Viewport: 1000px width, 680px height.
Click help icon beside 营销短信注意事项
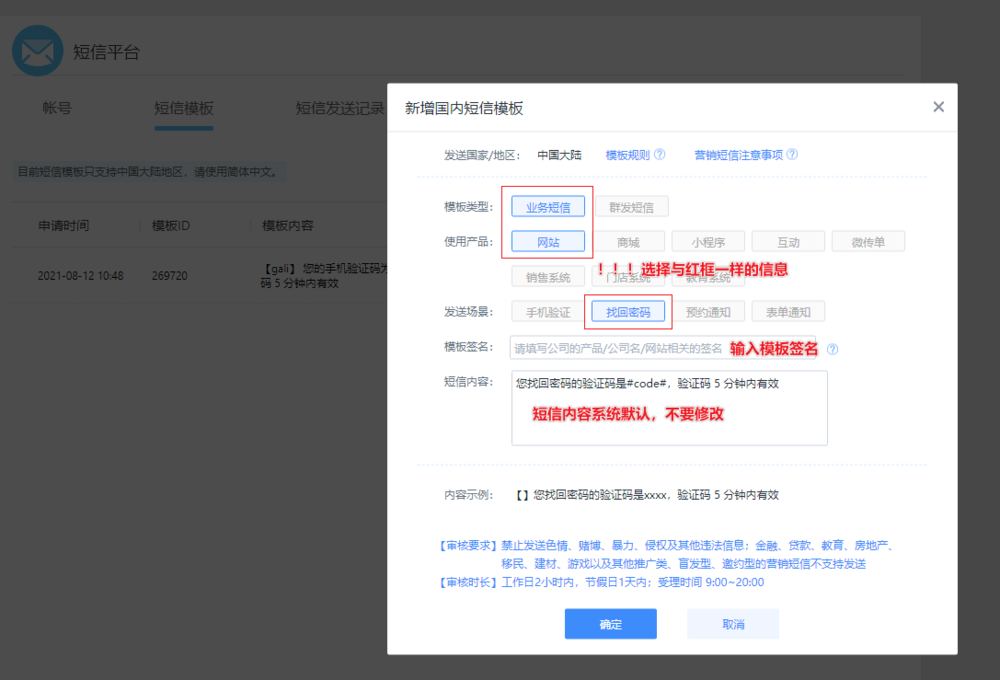792,155
